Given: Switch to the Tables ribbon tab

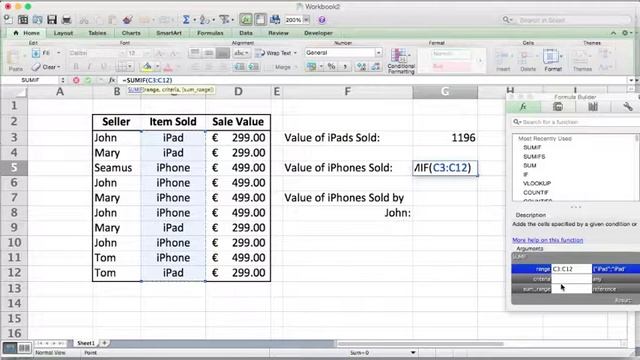Looking at the screenshot, I should point(97,33).
